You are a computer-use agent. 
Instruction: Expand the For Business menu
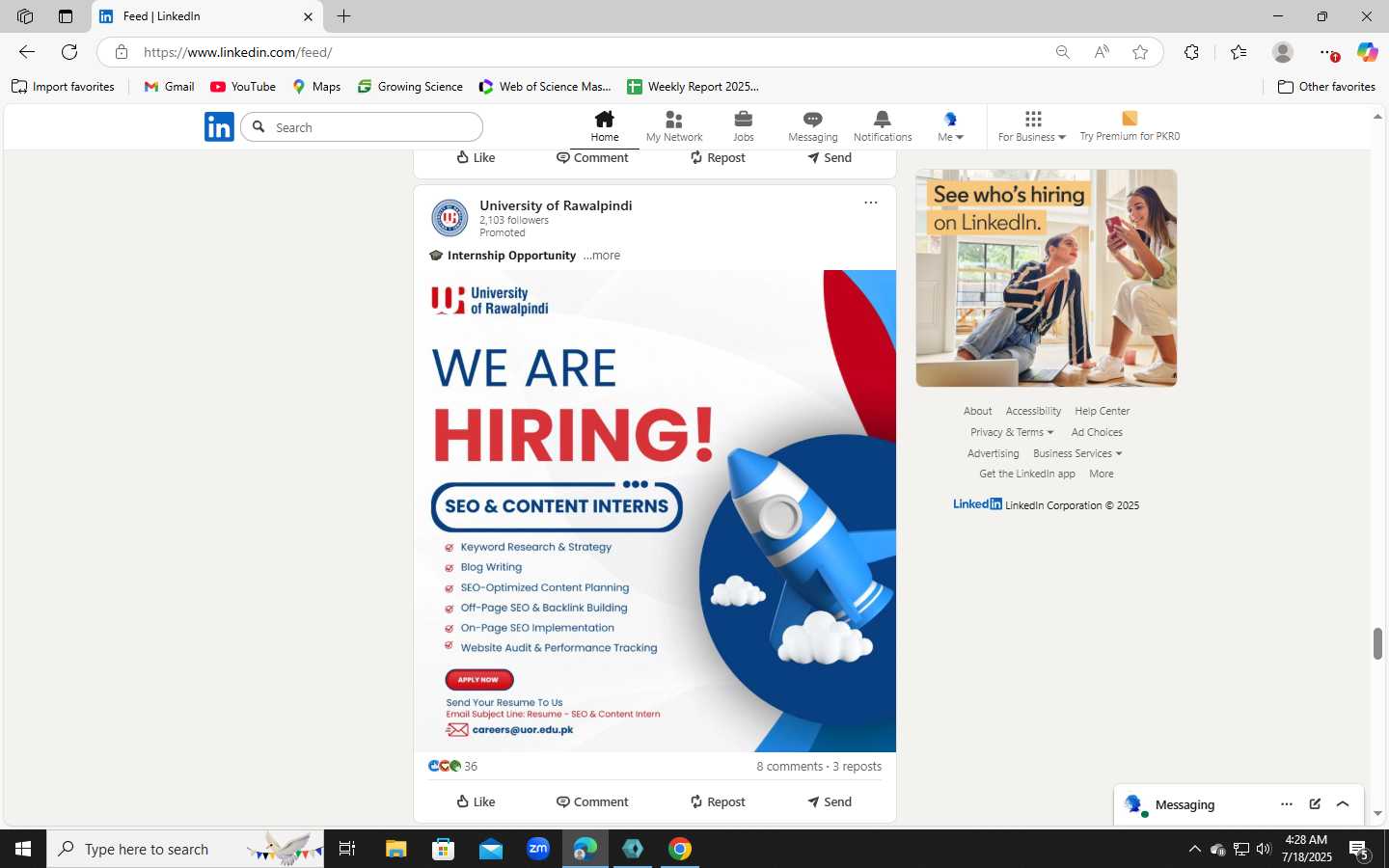coord(1032,126)
